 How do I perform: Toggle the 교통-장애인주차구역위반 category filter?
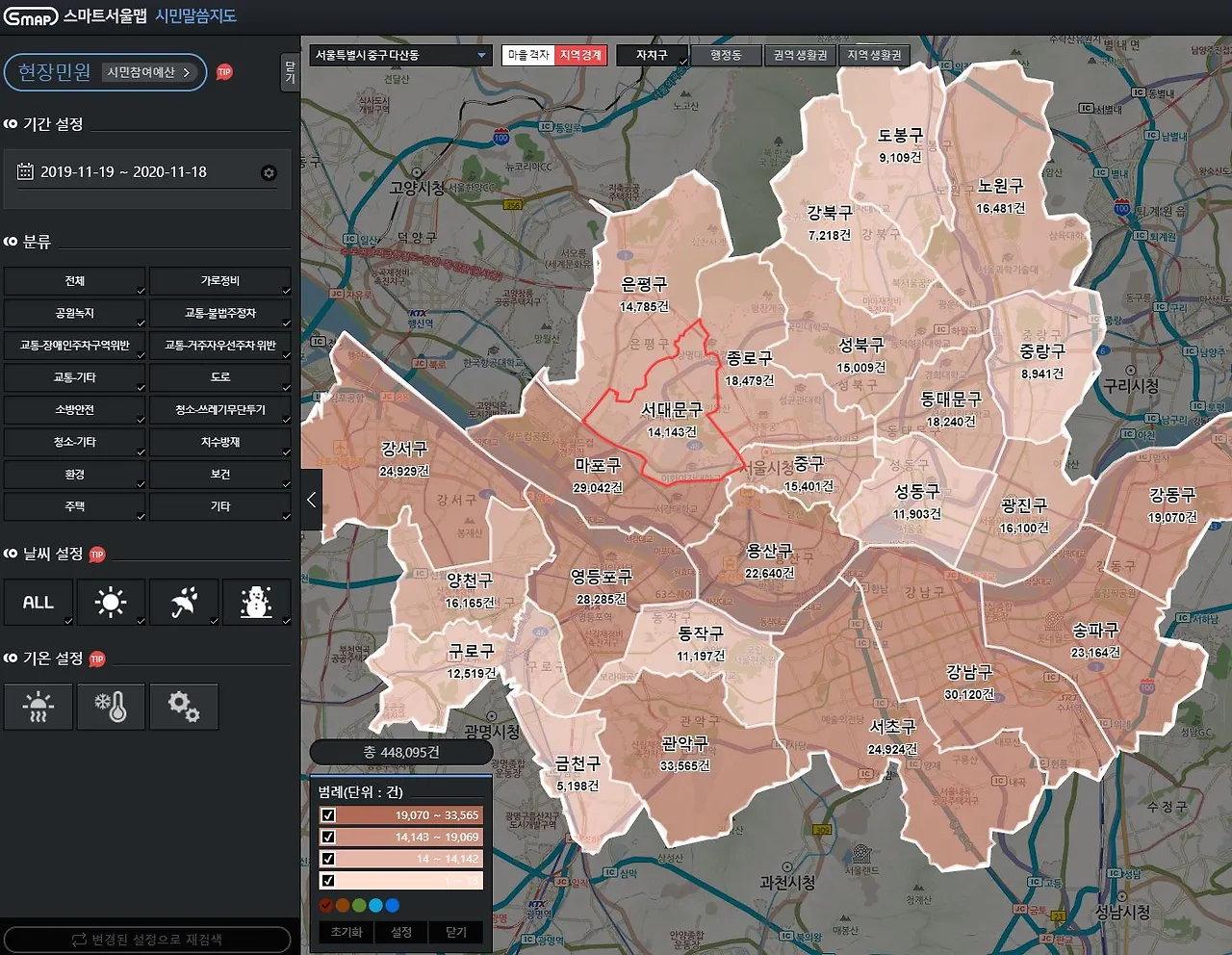75,346
